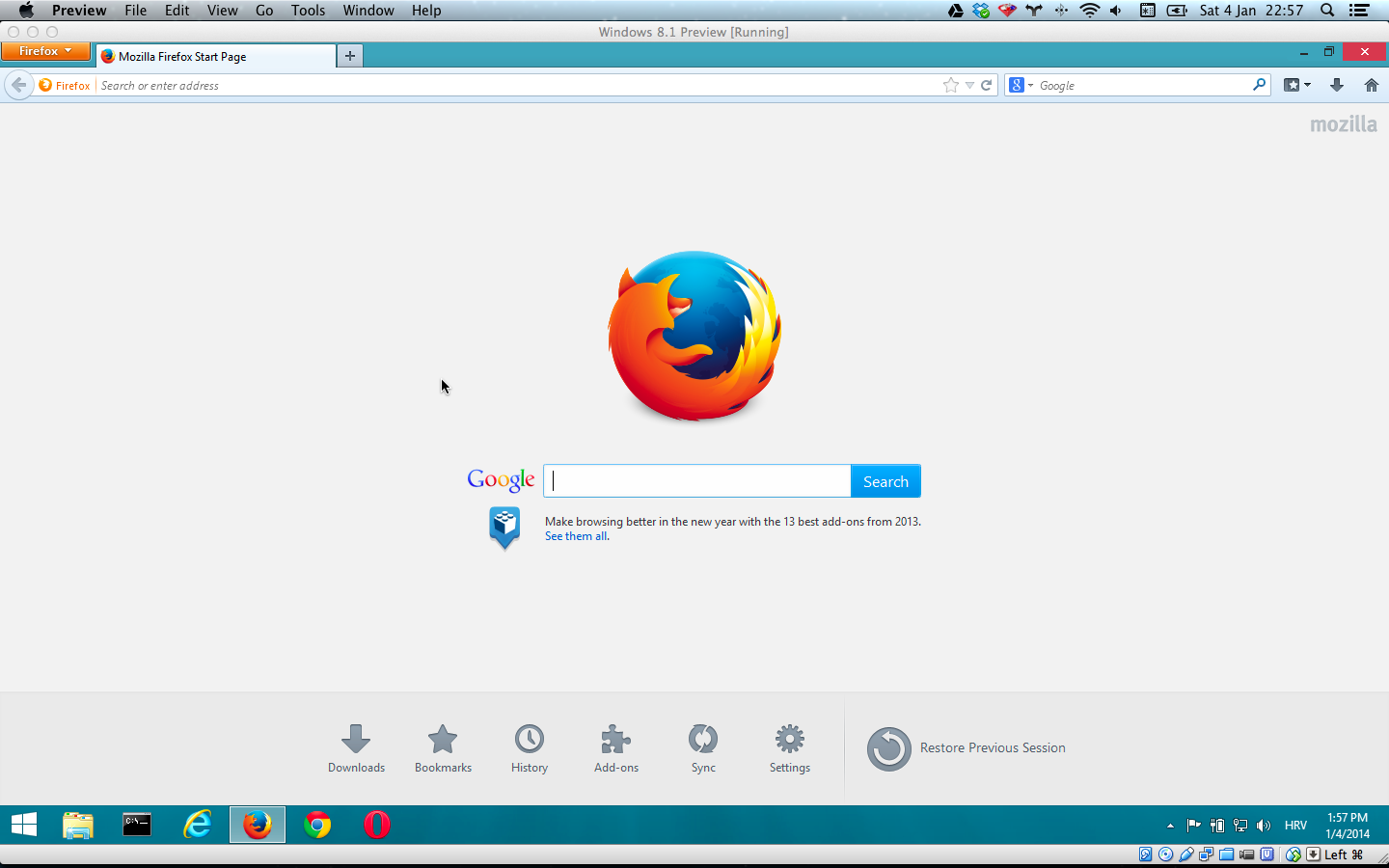This screenshot has height=868, width=1389.
Task: Open the Preview application menu
Action: coord(79,11)
